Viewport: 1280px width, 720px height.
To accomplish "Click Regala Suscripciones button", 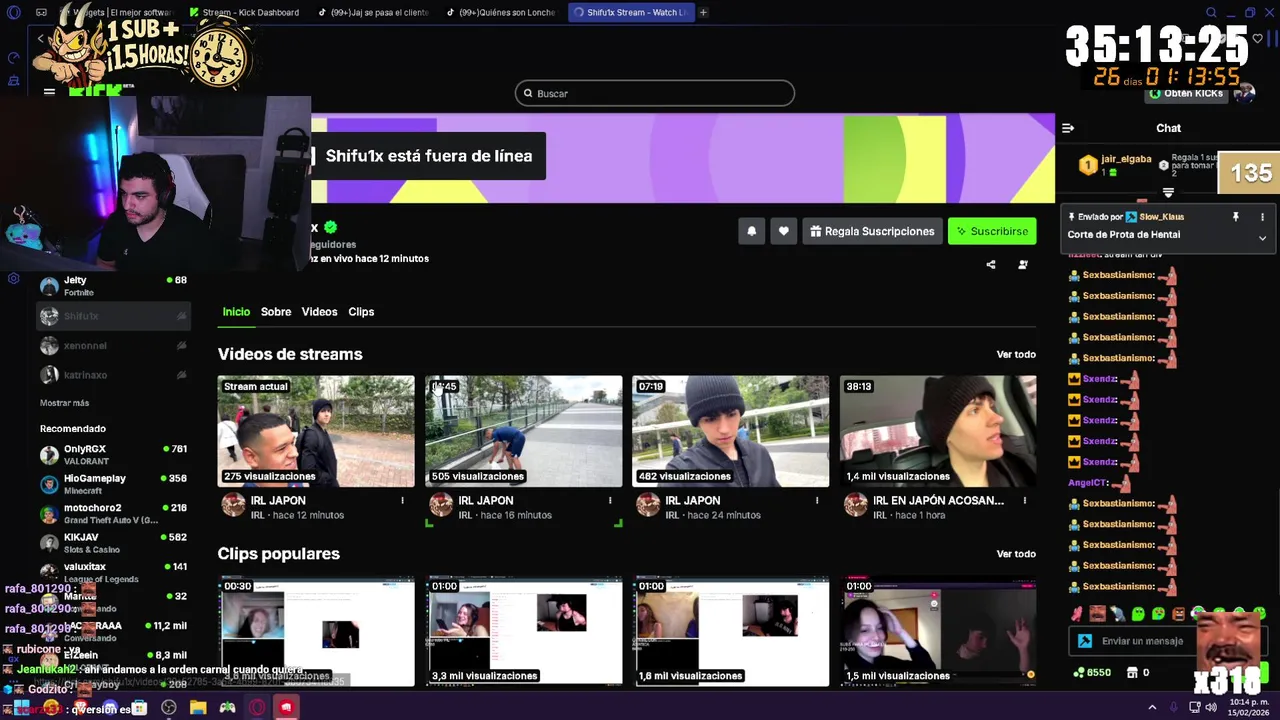I will coord(872,231).
